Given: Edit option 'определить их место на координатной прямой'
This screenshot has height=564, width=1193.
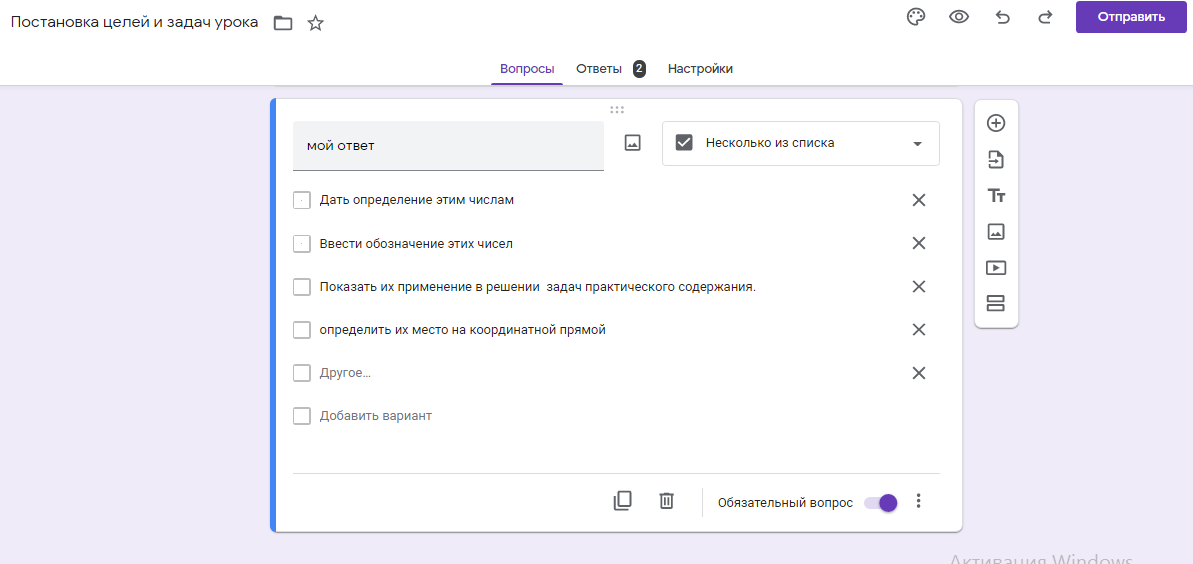Looking at the screenshot, I should 463,330.
